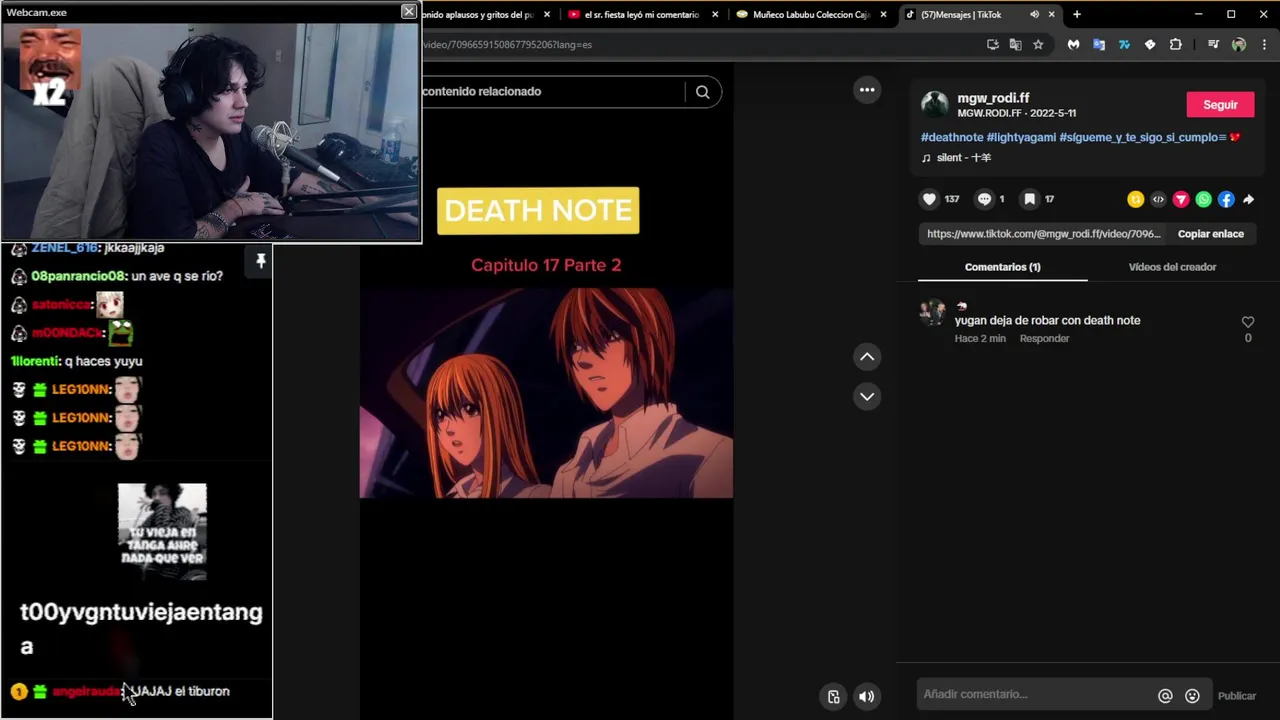Open the comments bubble icon showing 1
The width and height of the screenshot is (1280, 720).
(x=984, y=199)
